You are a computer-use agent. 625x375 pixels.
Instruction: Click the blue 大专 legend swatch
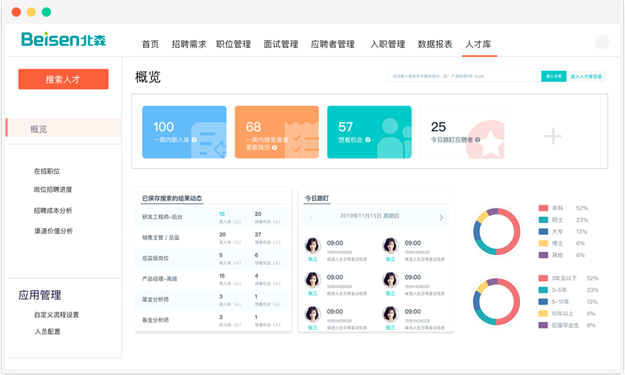point(543,232)
